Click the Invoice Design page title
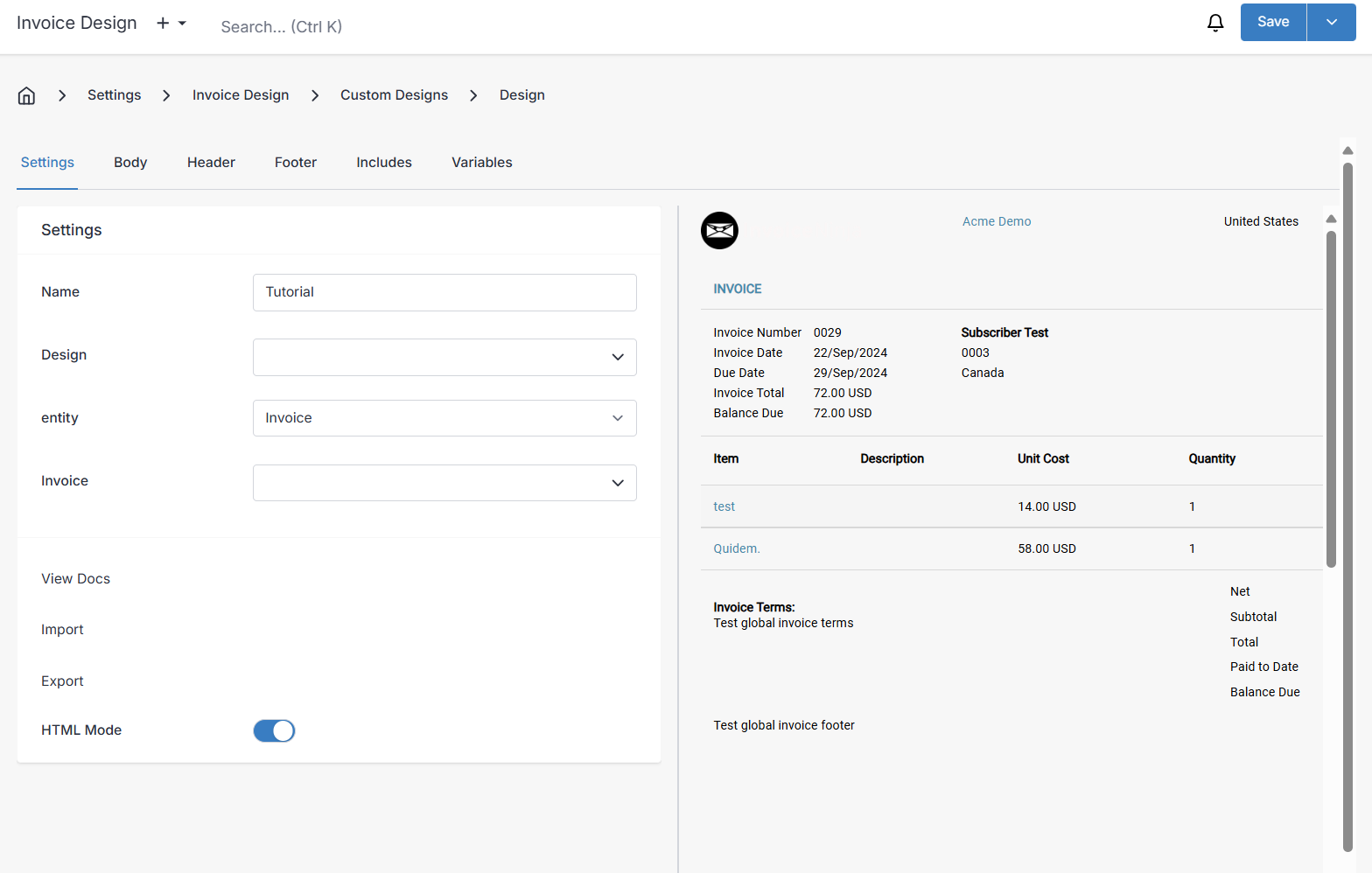The image size is (1372, 873). click(x=77, y=23)
